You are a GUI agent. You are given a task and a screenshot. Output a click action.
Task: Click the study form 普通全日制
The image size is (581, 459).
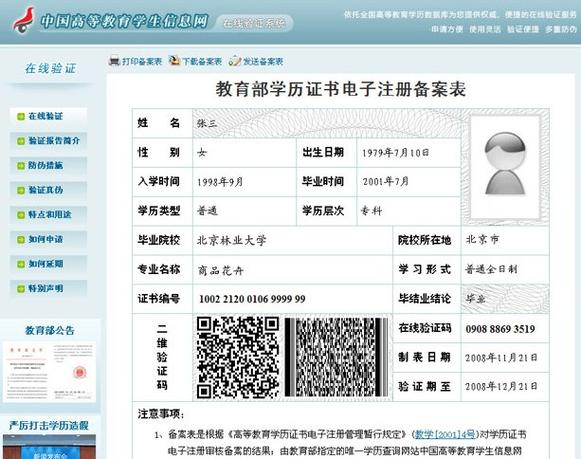point(491,269)
